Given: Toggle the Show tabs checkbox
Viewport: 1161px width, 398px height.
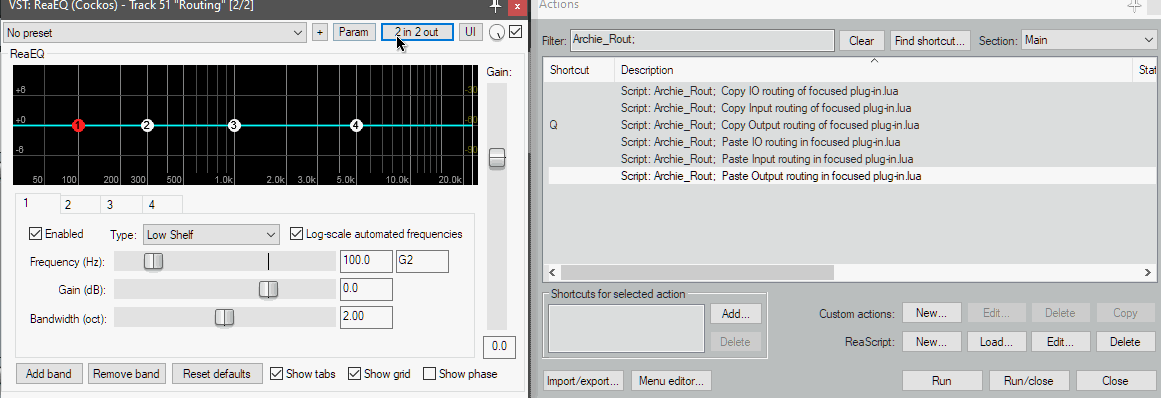Looking at the screenshot, I should pyautogui.click(x=276, y=374).
